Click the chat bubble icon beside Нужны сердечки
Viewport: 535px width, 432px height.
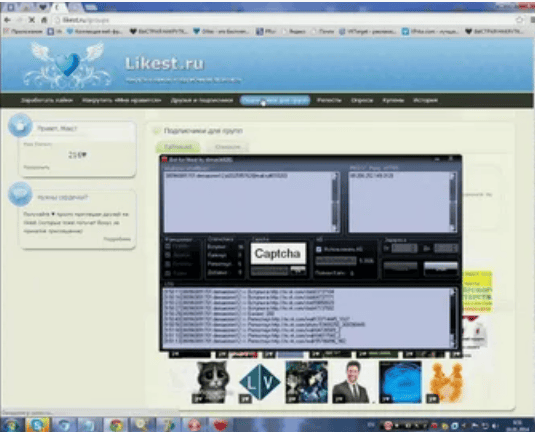point(20,194)
